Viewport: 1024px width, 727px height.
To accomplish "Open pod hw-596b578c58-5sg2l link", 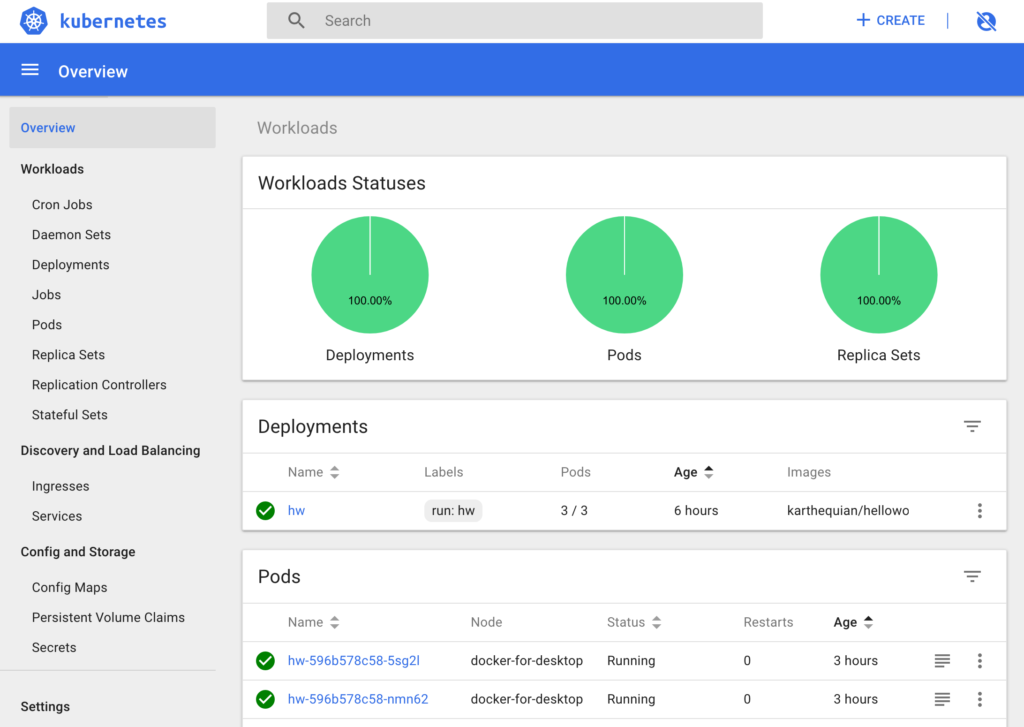I will click(x=354, y=661).
